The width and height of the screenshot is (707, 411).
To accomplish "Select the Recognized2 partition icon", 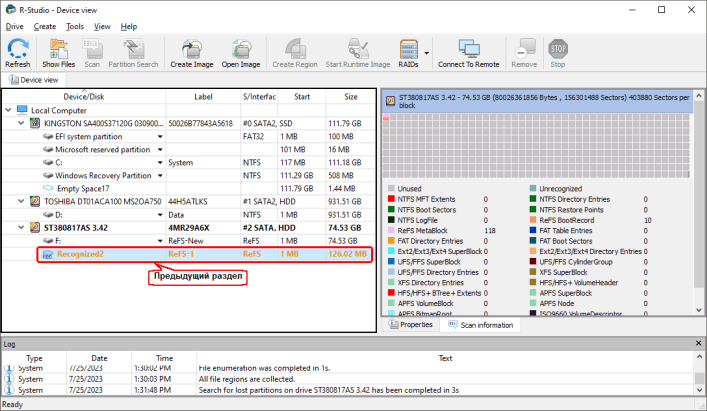I will pos(47,254).
